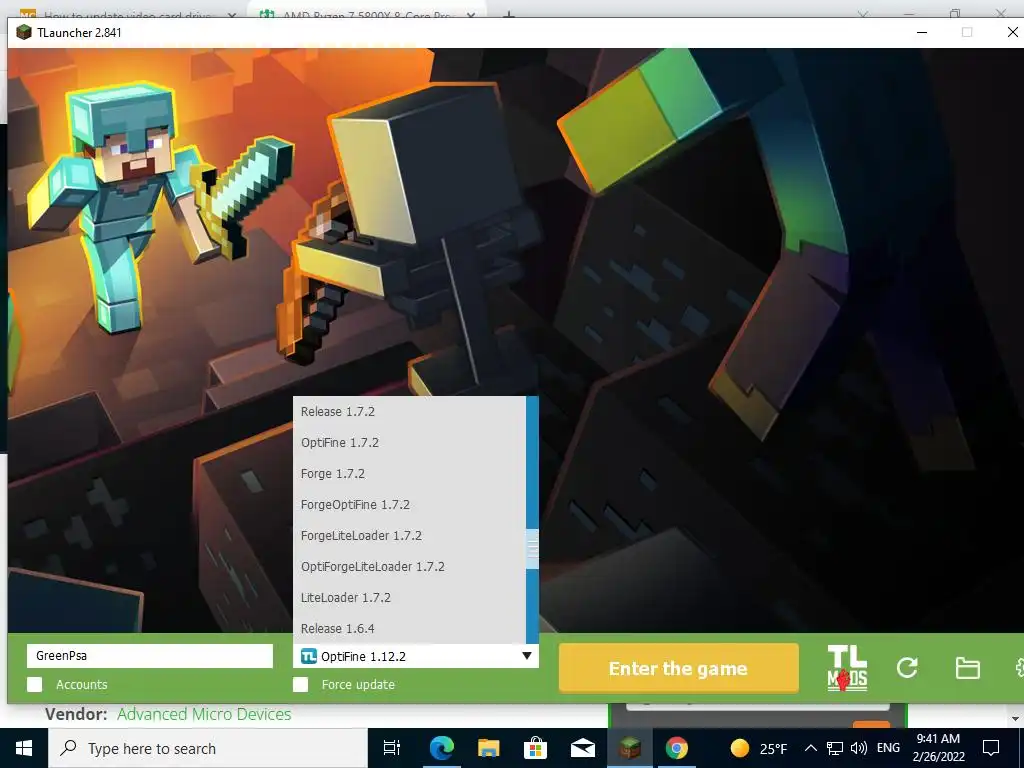Image resolution: width=1024 pixels, height=768 pixels.
Task: Collapse the version dropdown arrow
Action: pos(527,656)
